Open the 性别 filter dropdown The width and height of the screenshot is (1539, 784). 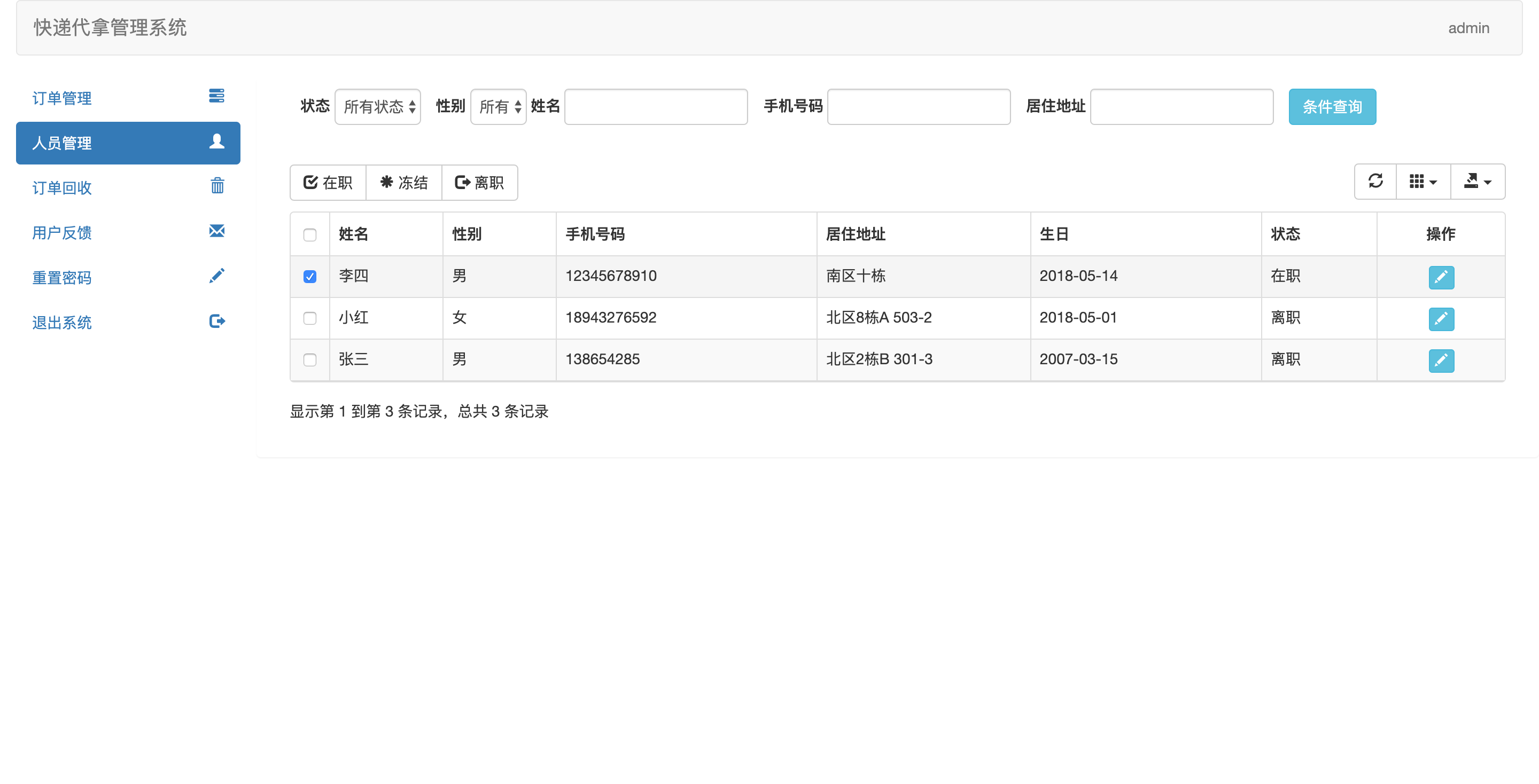[498, 107]
